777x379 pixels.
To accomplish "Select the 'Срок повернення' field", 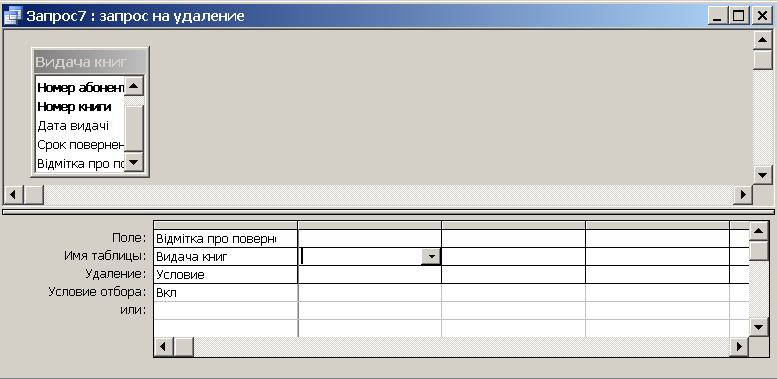I will coord(80,145).
